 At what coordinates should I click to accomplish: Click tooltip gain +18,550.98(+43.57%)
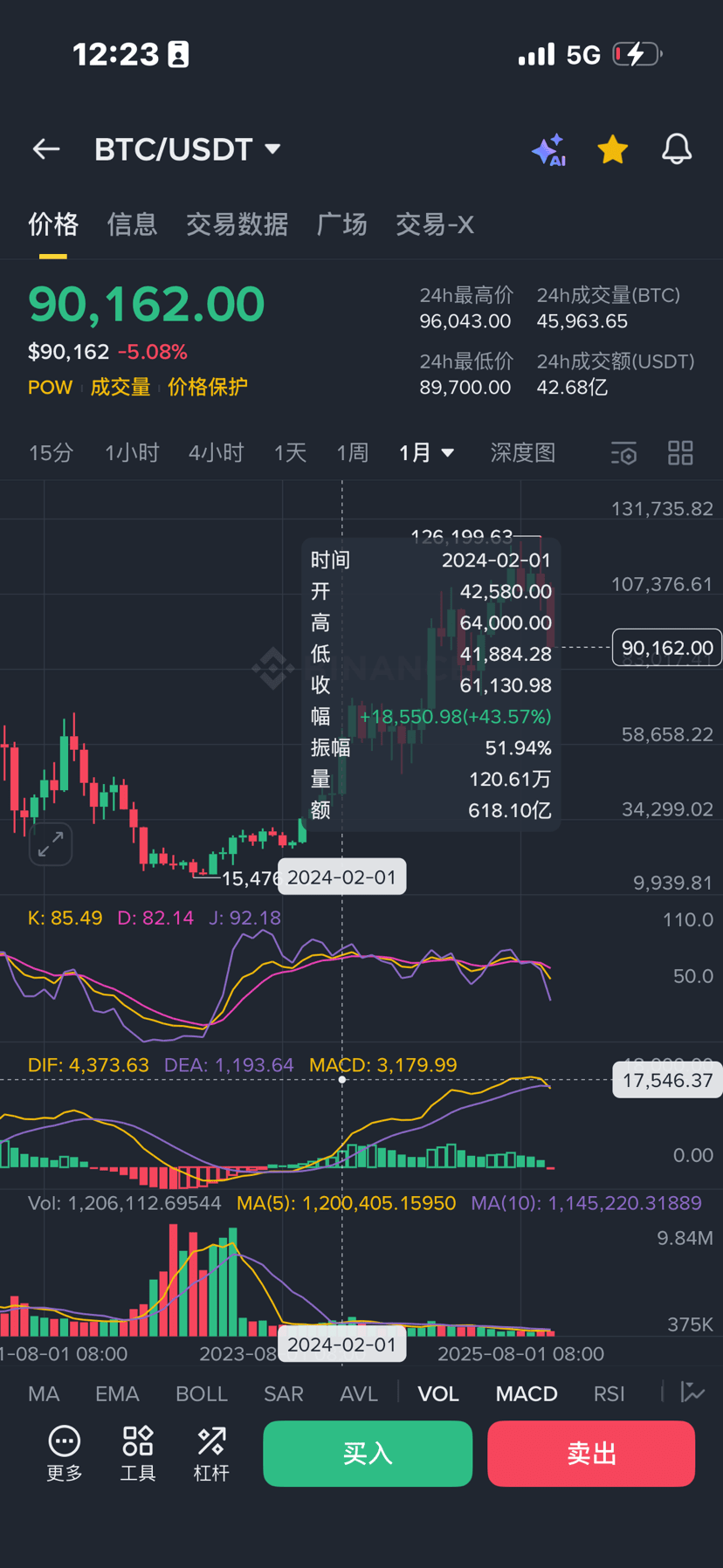click(455, 717)
